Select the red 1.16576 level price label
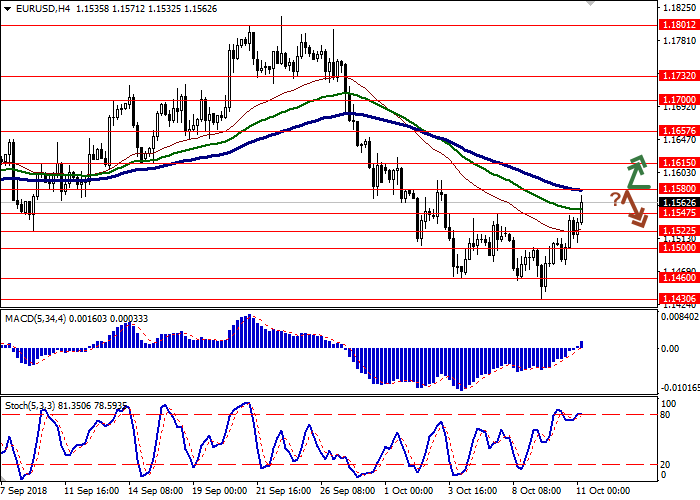 click(679, 131)
